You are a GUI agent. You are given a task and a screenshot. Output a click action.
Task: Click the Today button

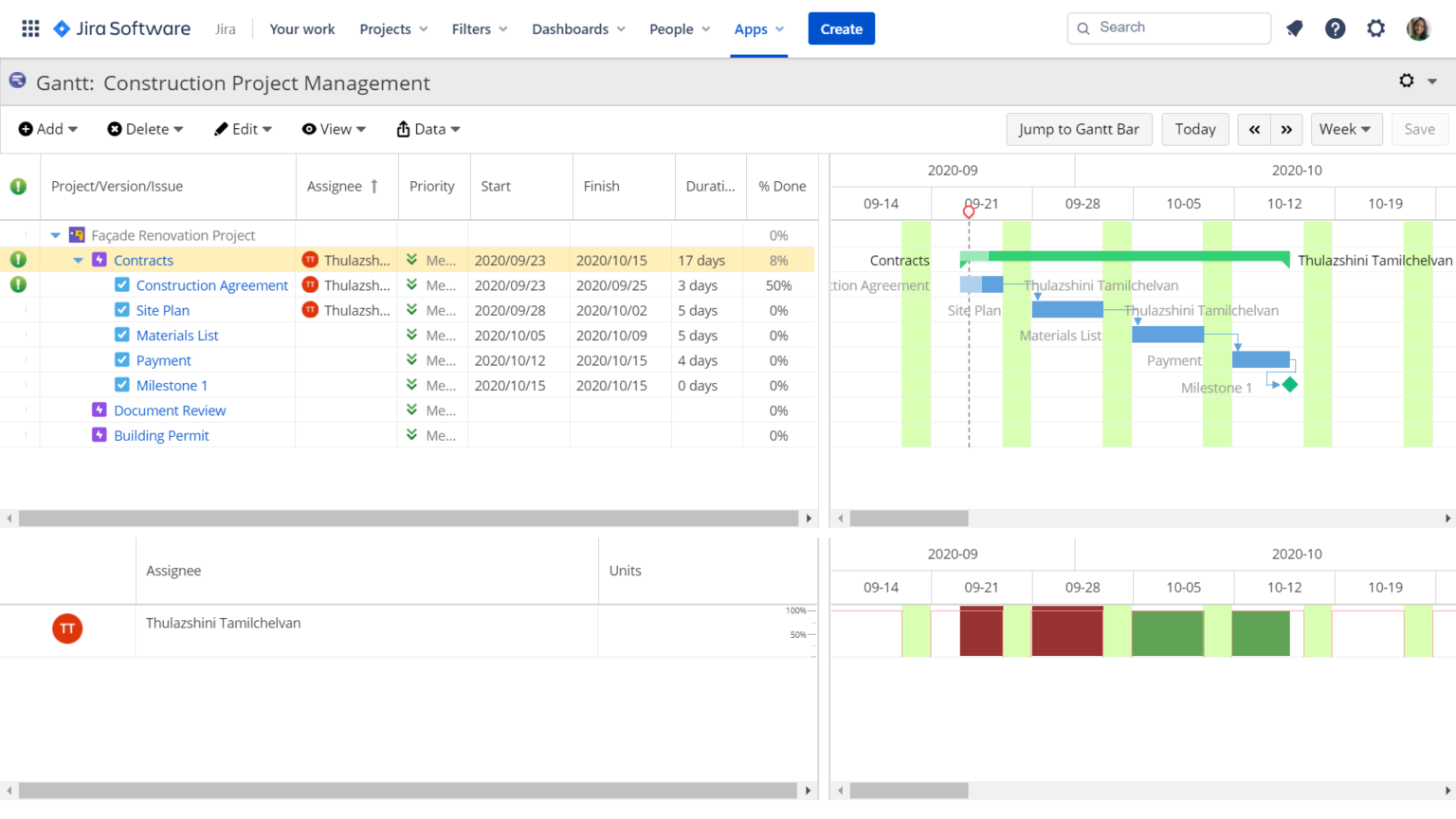click(x=1194, y=129)
